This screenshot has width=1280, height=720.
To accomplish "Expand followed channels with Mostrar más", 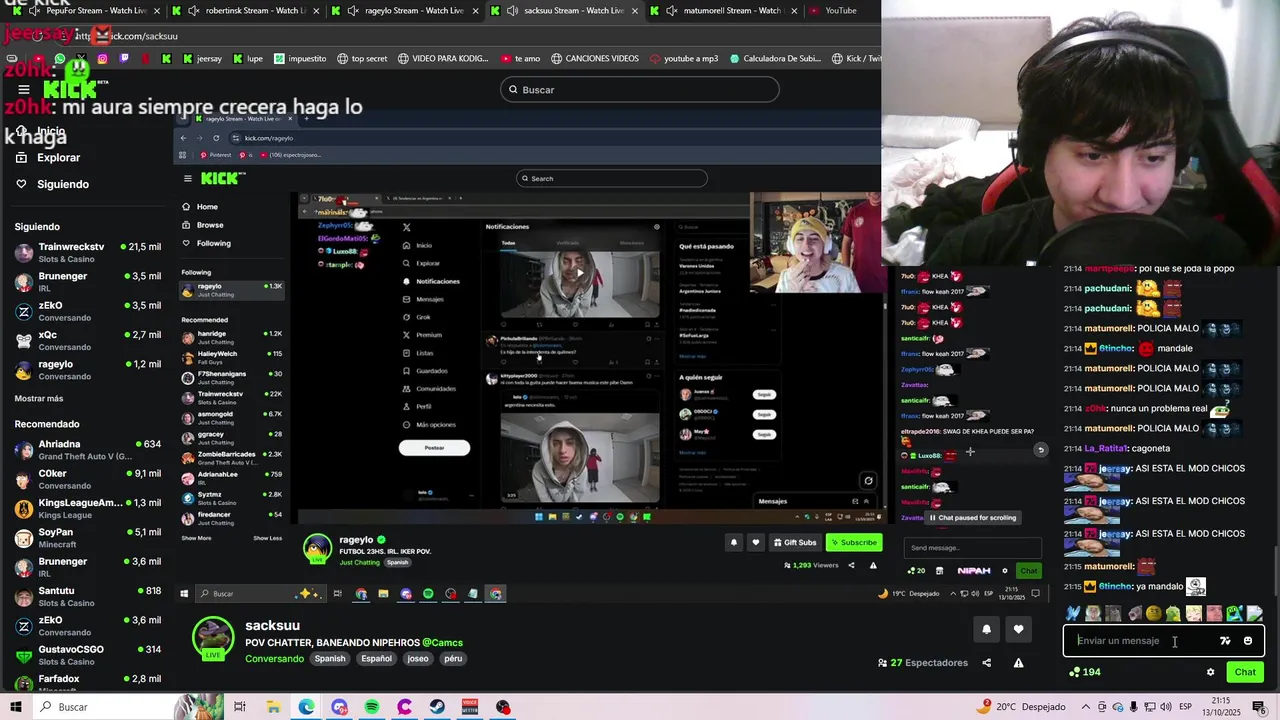I will click(x=39, y=398).
